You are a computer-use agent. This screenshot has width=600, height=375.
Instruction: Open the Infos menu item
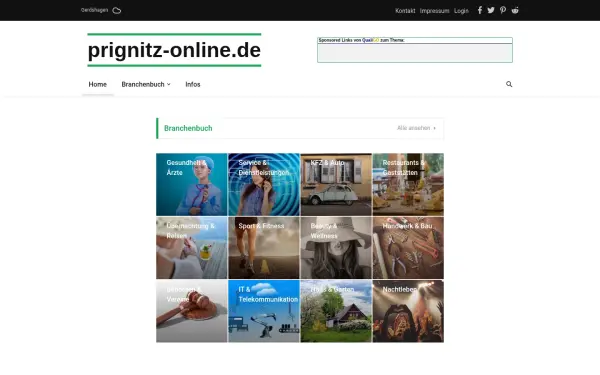click(x=193, y=84)
